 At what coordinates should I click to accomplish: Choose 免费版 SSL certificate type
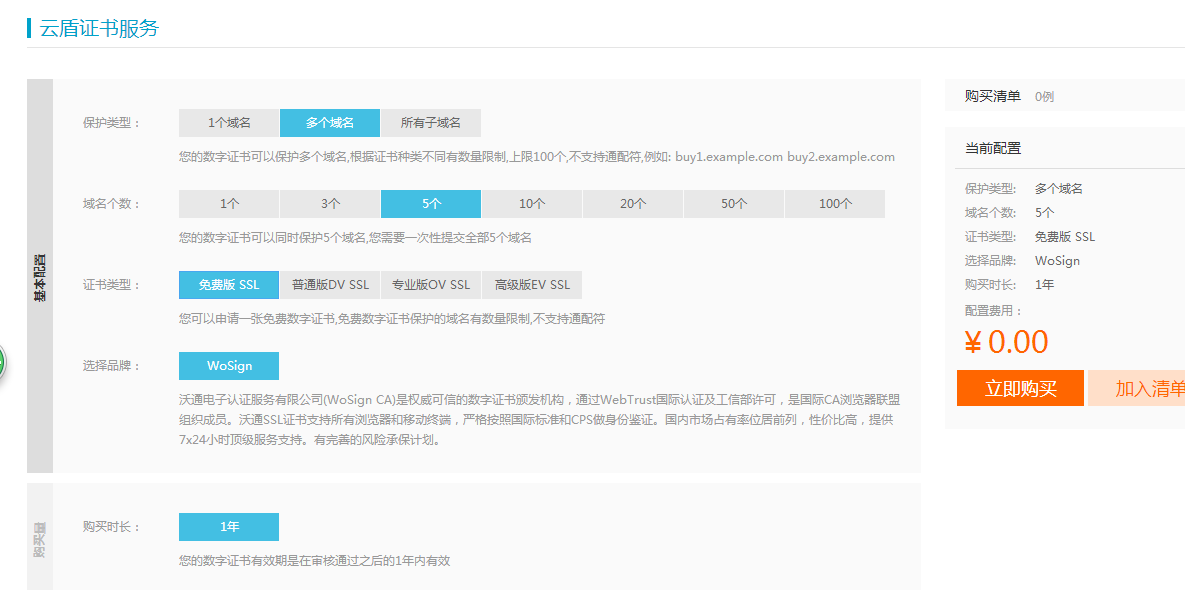coord(229,285)
